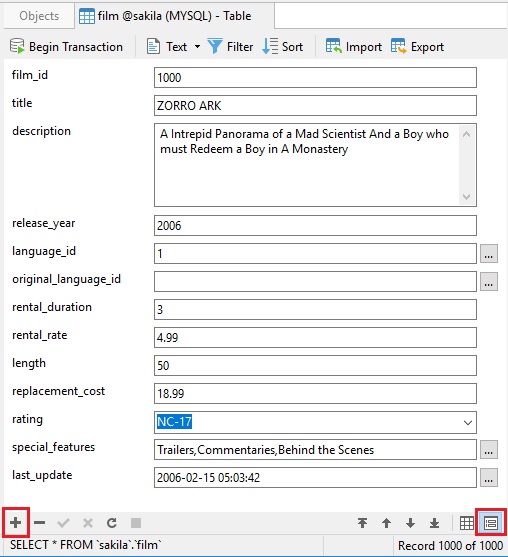The image size is (508, 557).
Task: Click the description field label
Action: click(41, 131)
